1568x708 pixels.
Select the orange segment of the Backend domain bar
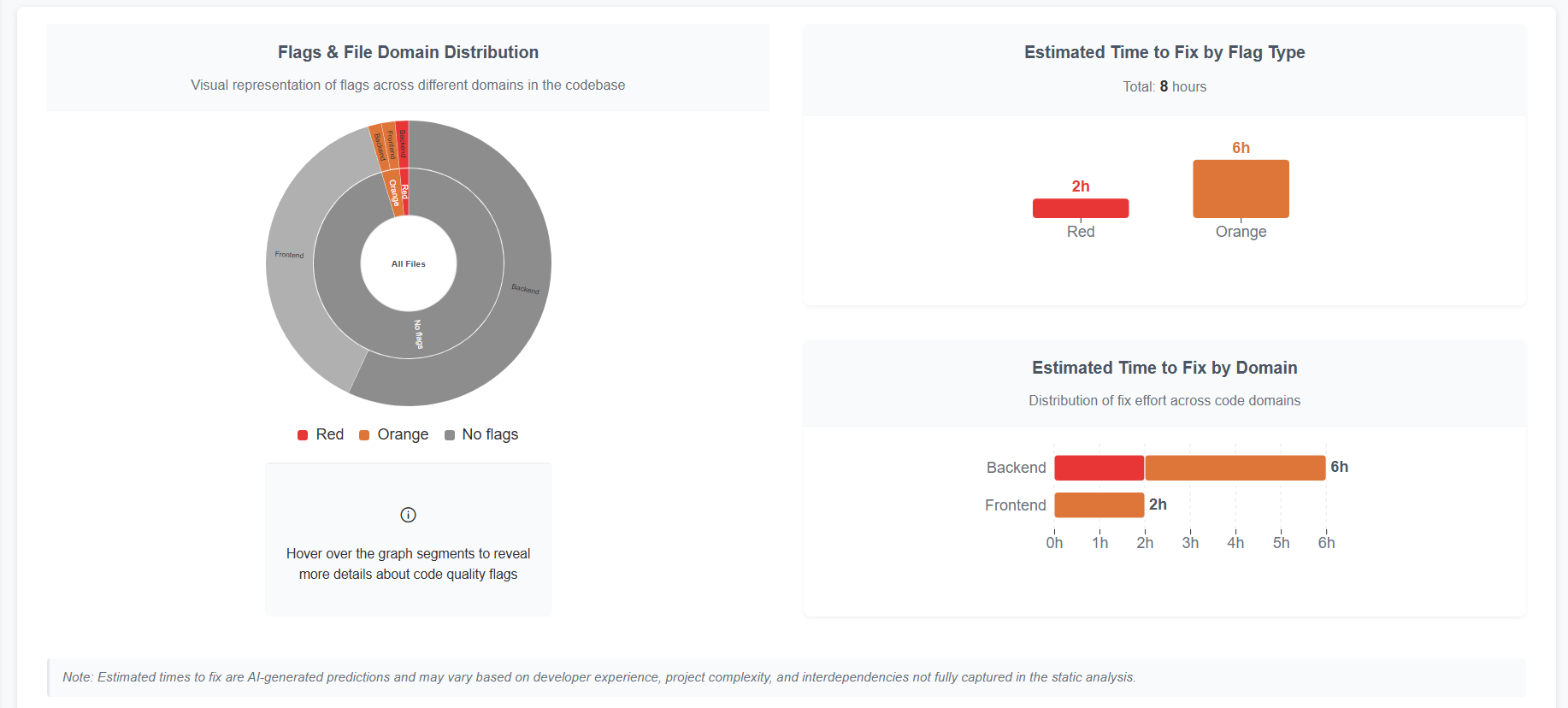point(1235,468)
